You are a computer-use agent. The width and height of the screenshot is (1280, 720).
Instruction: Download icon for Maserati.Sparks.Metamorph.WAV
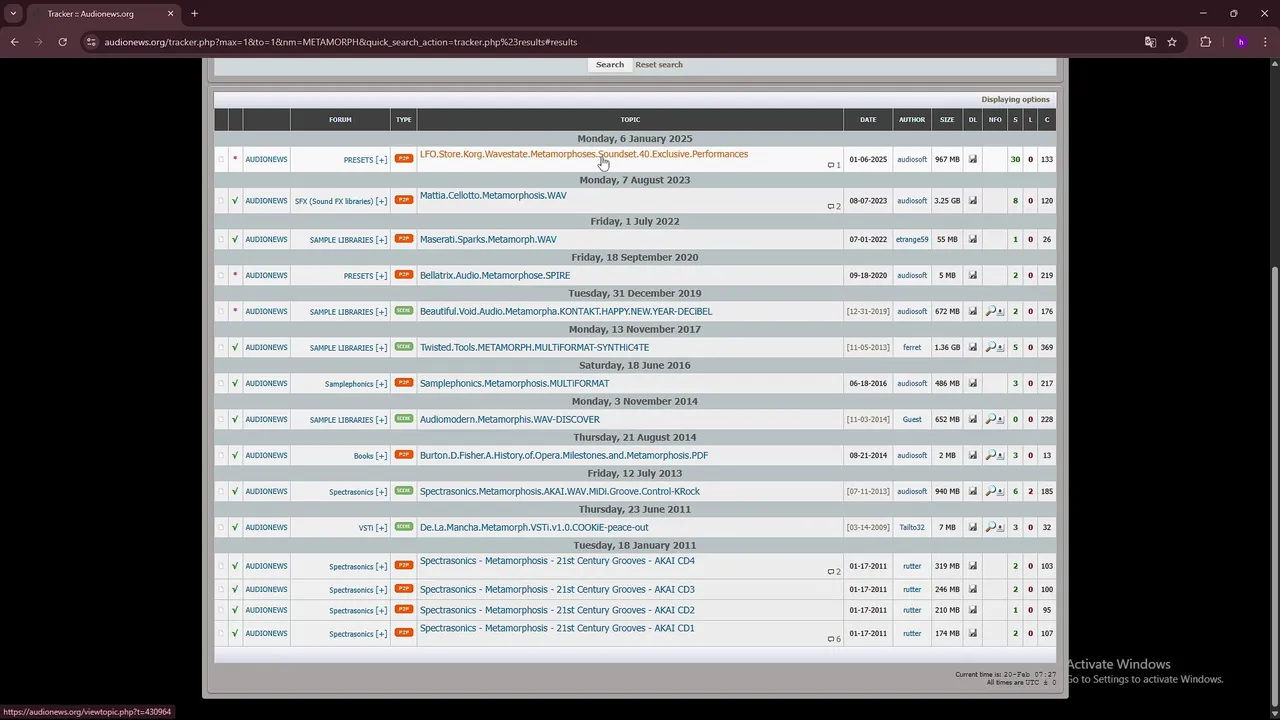coord(972,239)
